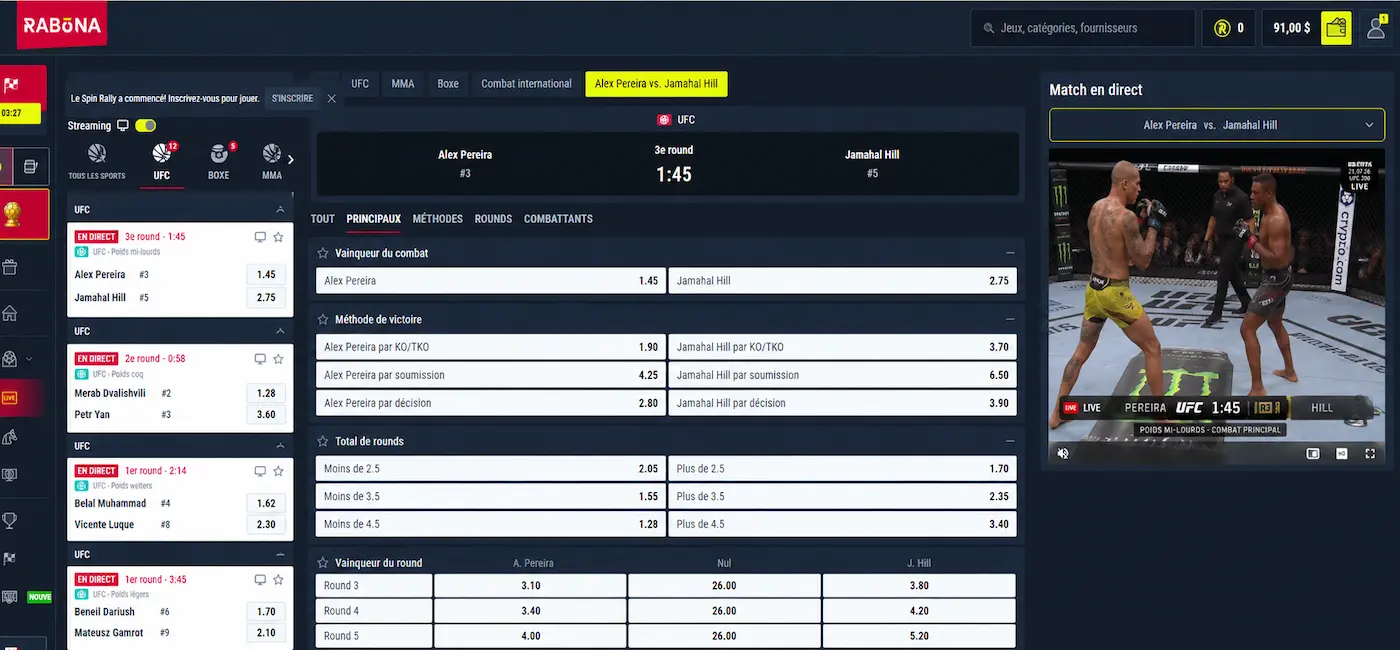Screen dimensions: 1400x650
Task: Open the horse racing sidebar icon
Action: [10, 436]
